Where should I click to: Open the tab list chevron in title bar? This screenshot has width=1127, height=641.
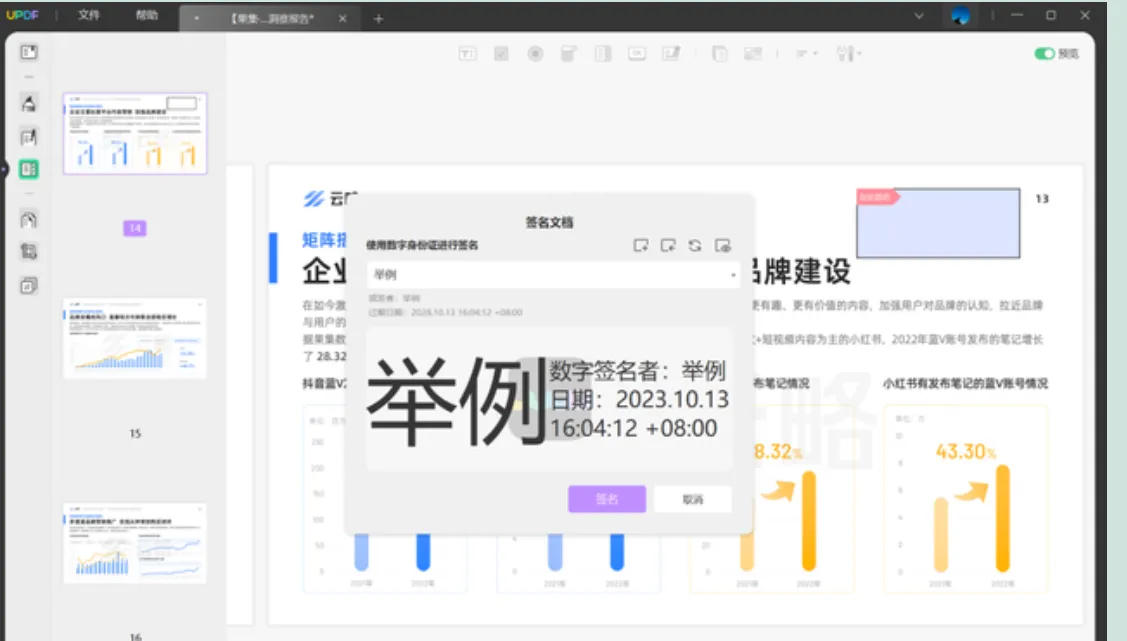pyautogui.click(x=919, y=15)
